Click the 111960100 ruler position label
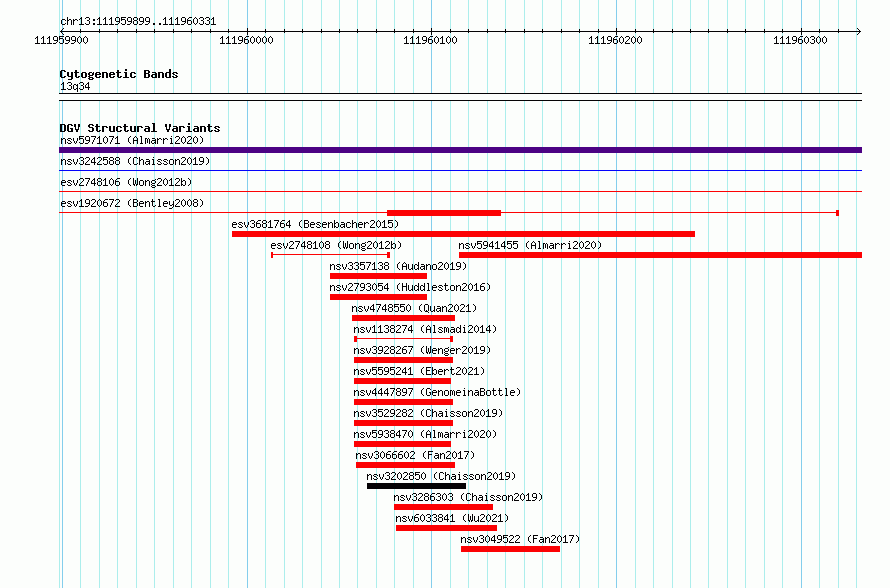The height and width of the screenshot is (588, 890). click(430, 40)
